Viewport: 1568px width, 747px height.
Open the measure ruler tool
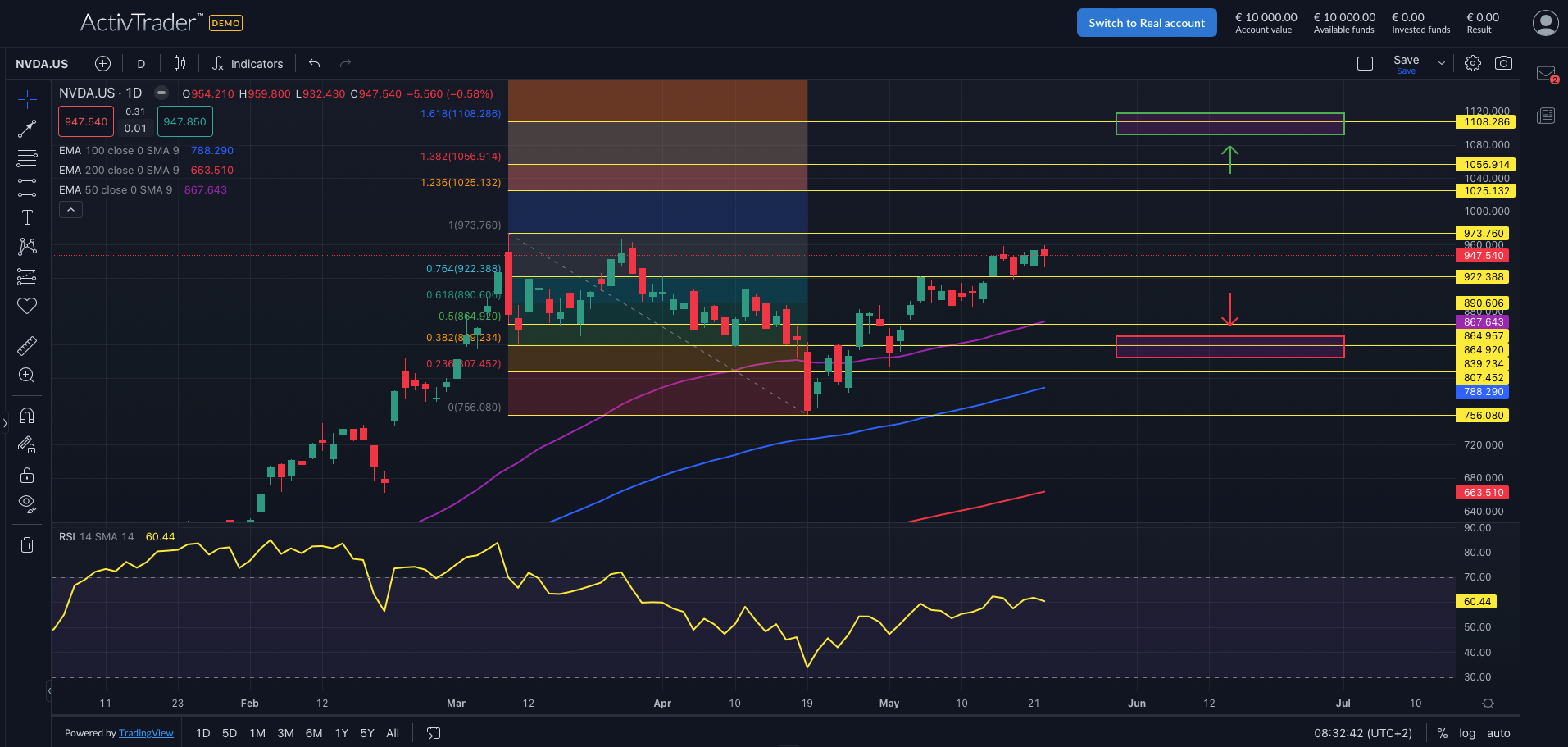tap(27, 345)
